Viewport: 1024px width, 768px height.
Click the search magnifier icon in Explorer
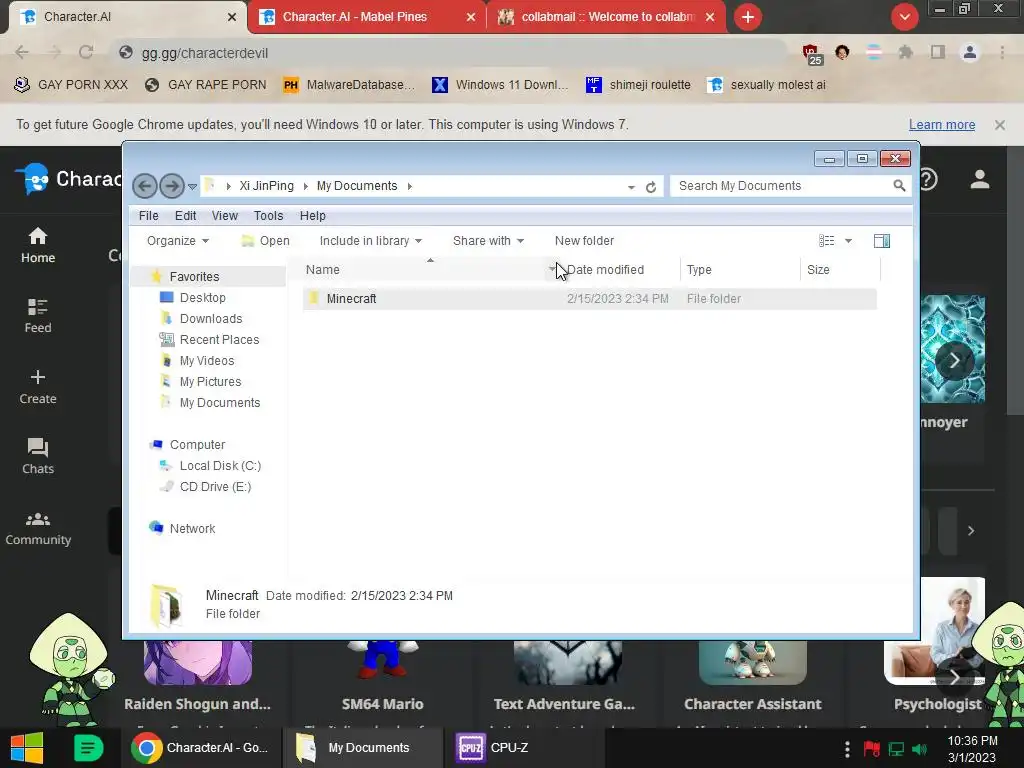pyautogui.click(x=899, y=186)
